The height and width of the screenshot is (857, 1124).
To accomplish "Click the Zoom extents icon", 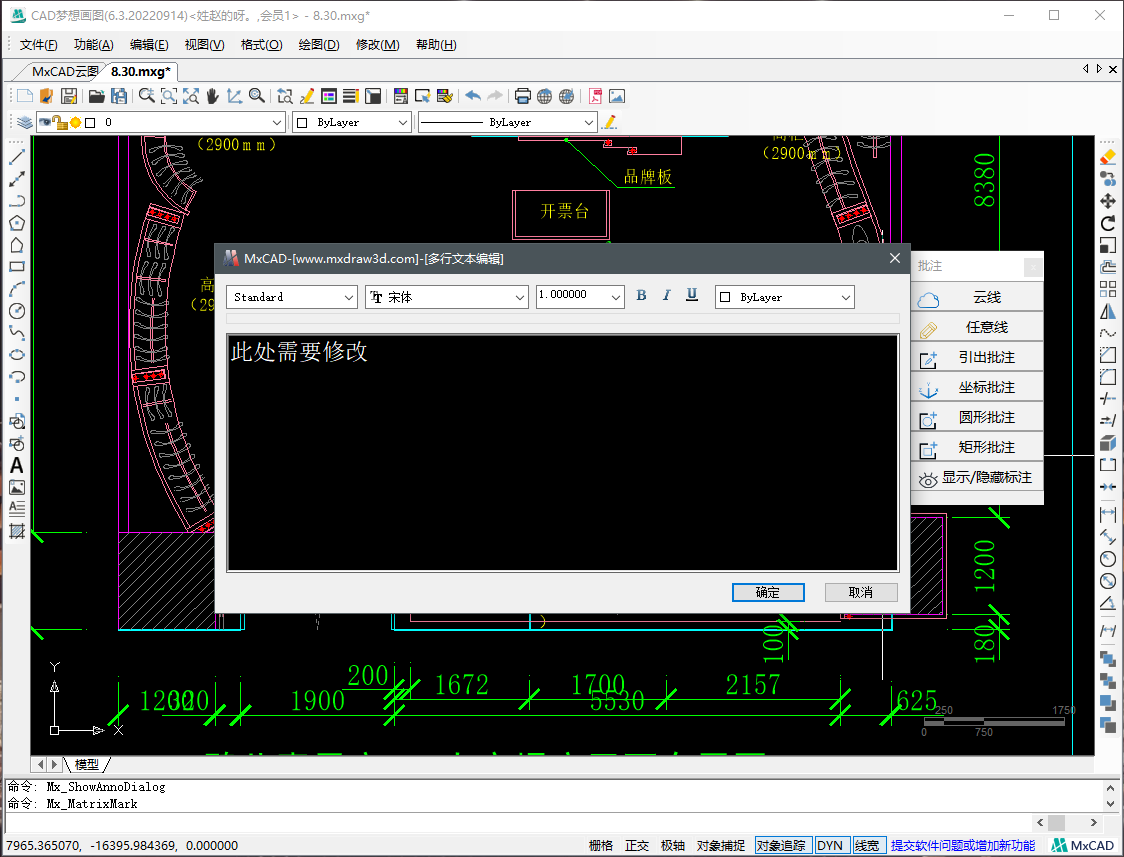I will [x=191, y=96].
